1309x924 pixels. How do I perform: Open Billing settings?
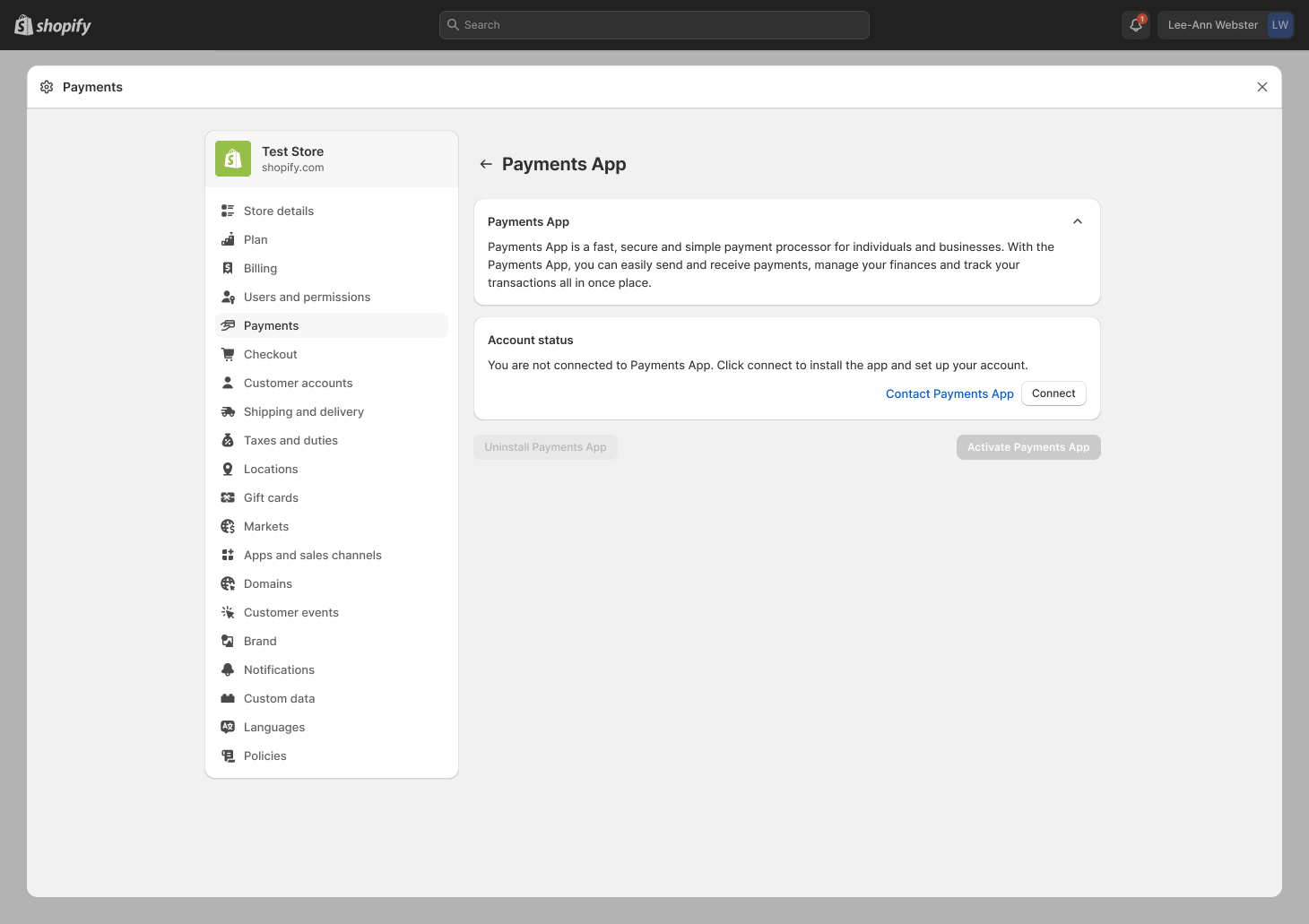(332, 268)
